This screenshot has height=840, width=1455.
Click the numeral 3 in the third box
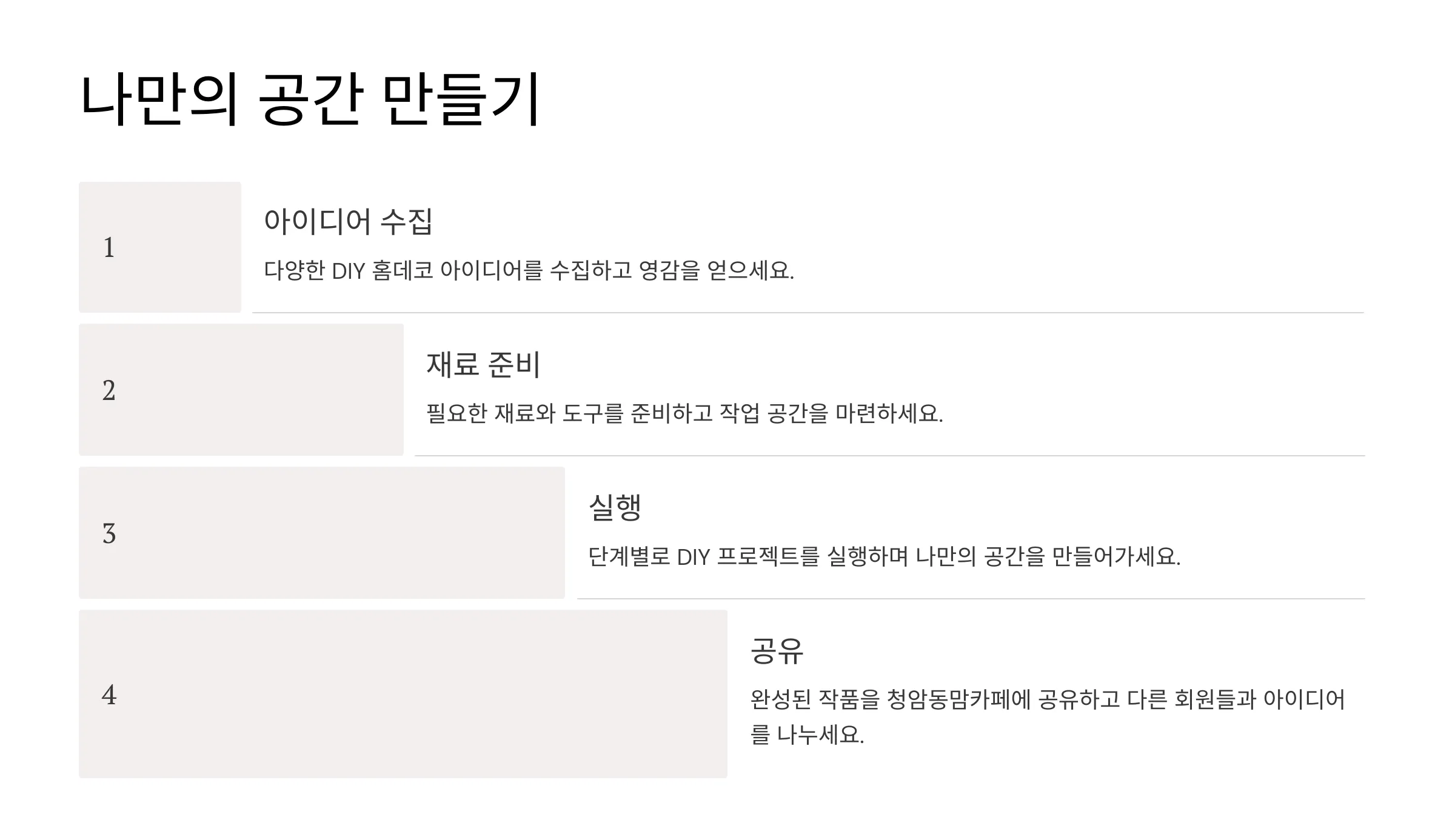tap(109, 534)
